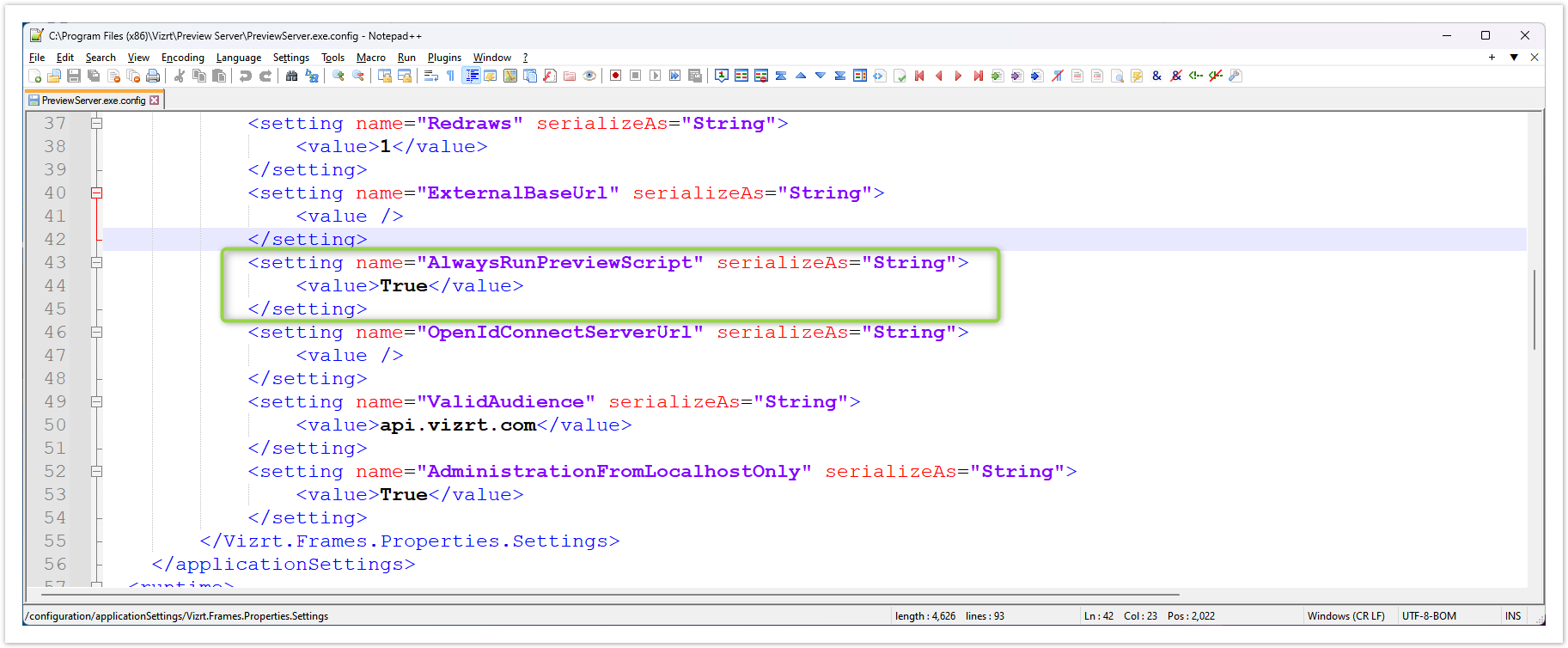Toggle the highlighted Indent Guide button

[x=472, y=76]
